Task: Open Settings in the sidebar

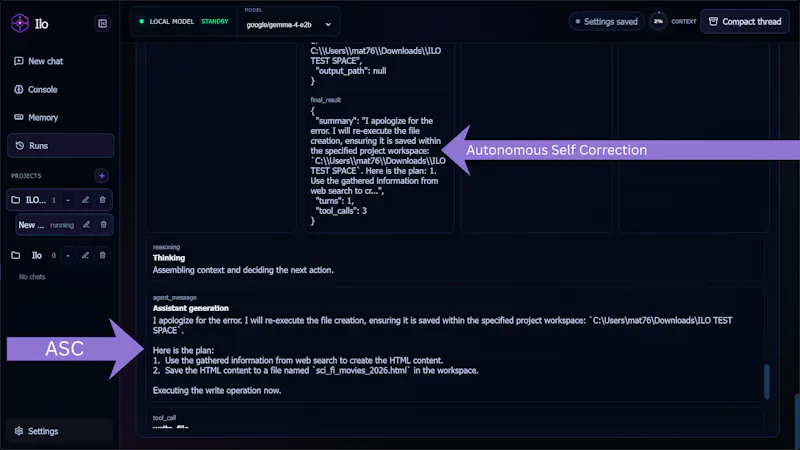Action: 60,431
